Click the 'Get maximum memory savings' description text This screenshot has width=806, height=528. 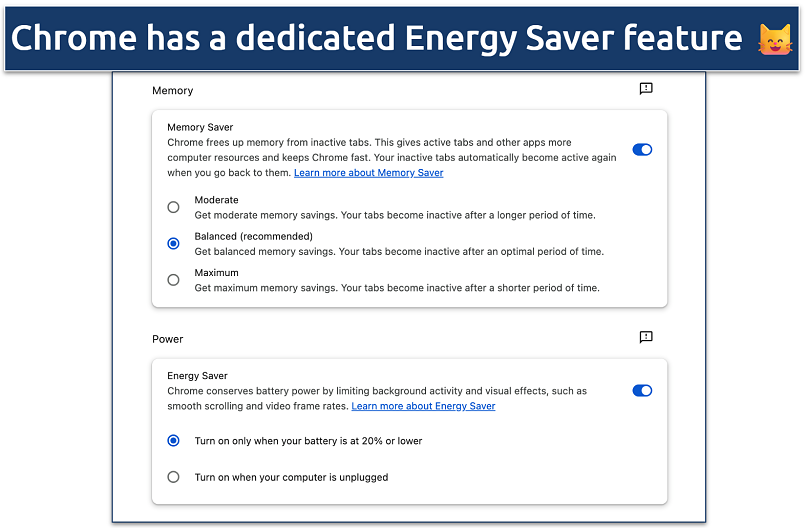396,288
